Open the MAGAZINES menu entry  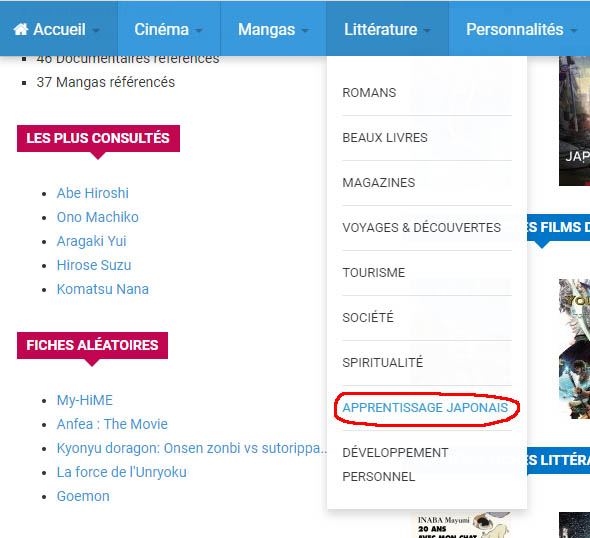tap(379, 183)
